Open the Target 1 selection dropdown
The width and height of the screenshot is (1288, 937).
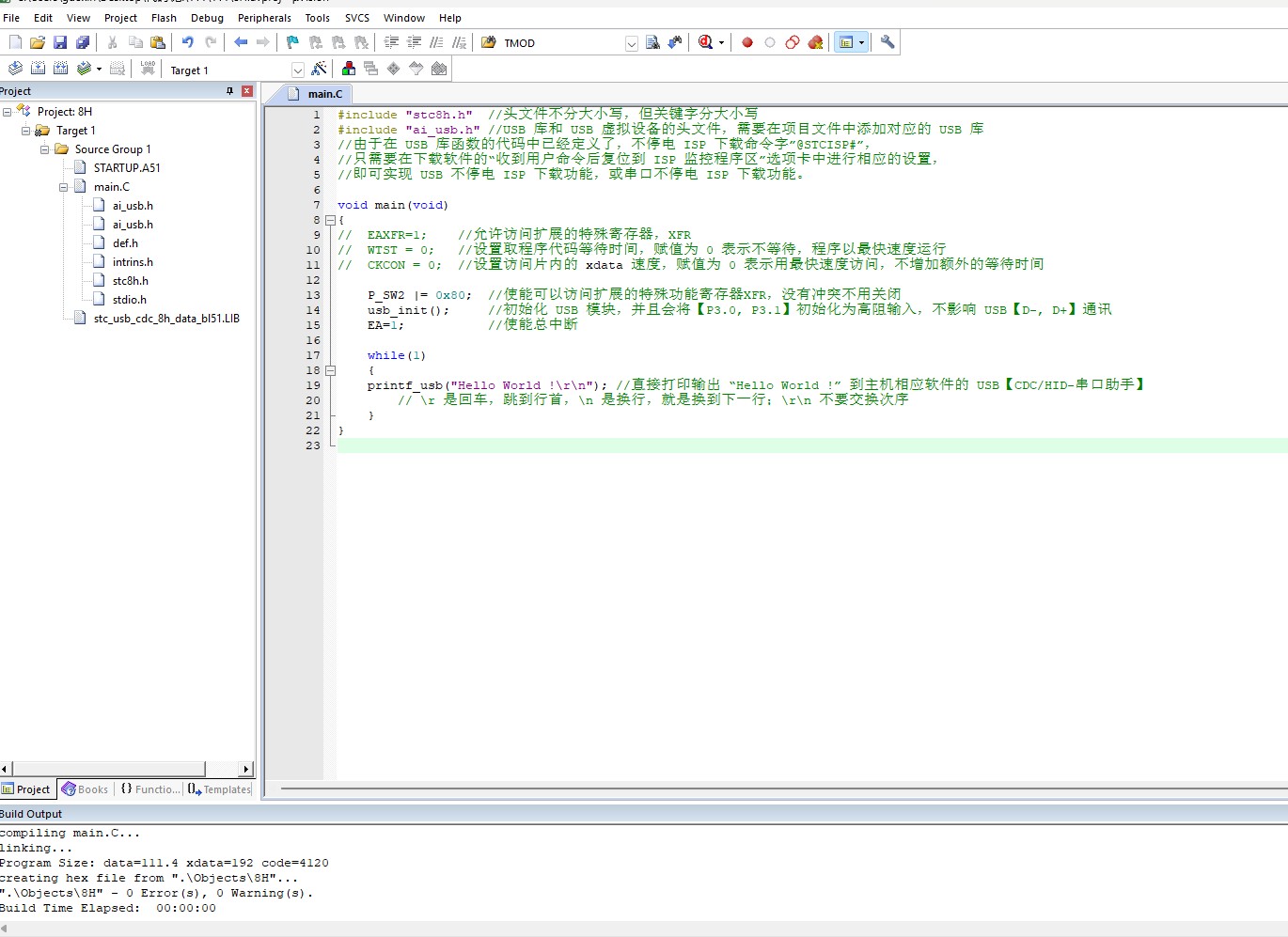(x=298, y=70)
